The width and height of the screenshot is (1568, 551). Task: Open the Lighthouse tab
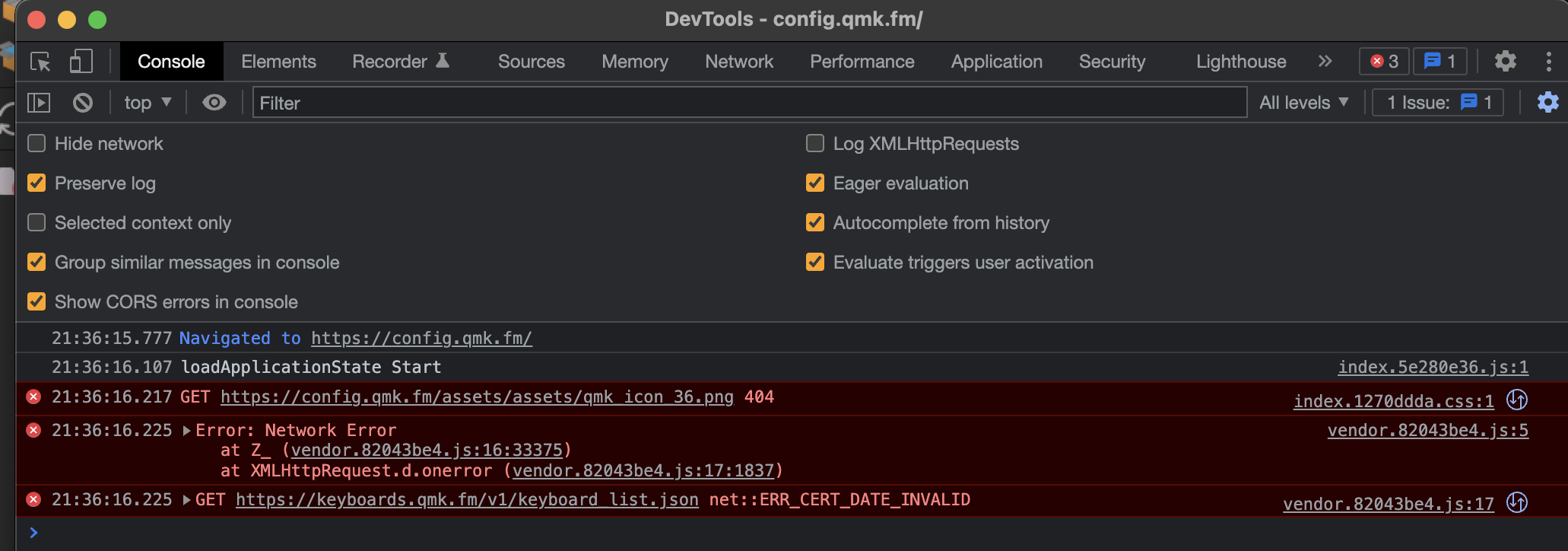(1241, 62)
